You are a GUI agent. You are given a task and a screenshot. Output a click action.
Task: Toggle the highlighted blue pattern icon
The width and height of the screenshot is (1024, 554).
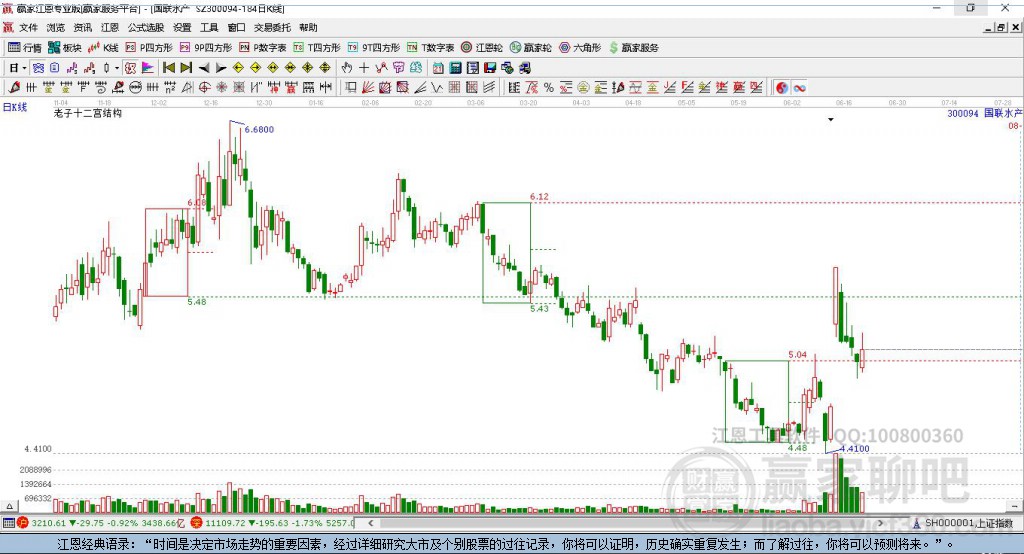click(x=39, y=68)
